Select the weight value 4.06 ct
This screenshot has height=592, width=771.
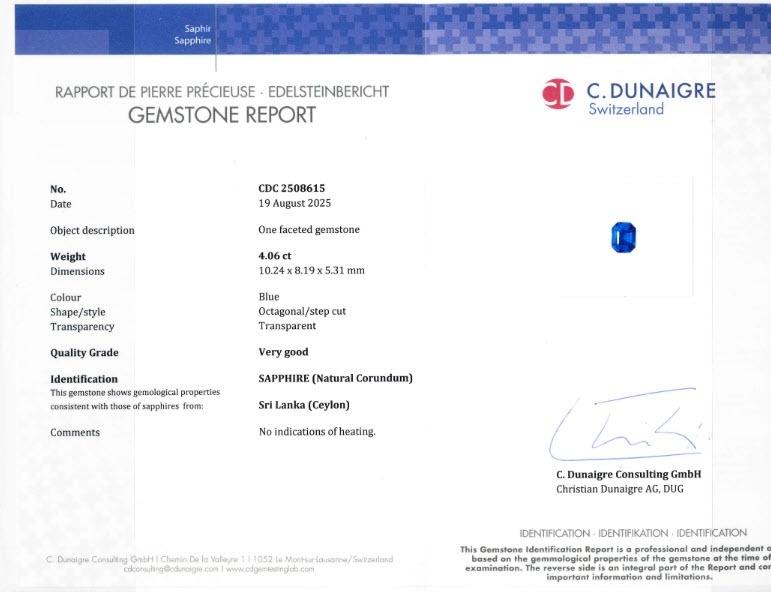coord(275,256)
